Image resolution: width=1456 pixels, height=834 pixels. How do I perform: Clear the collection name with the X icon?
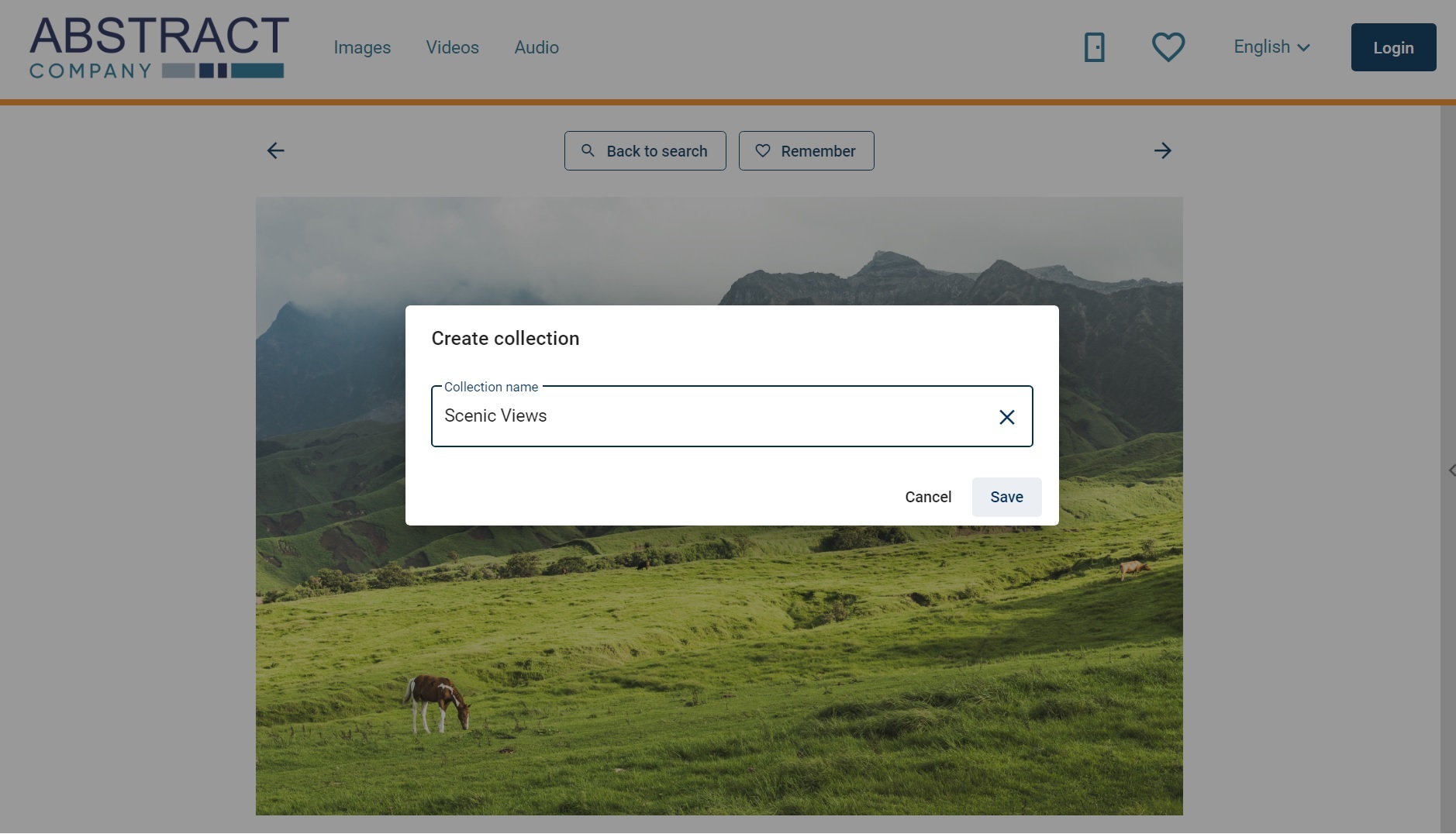pyautogui.click(x=1007, y=417)
